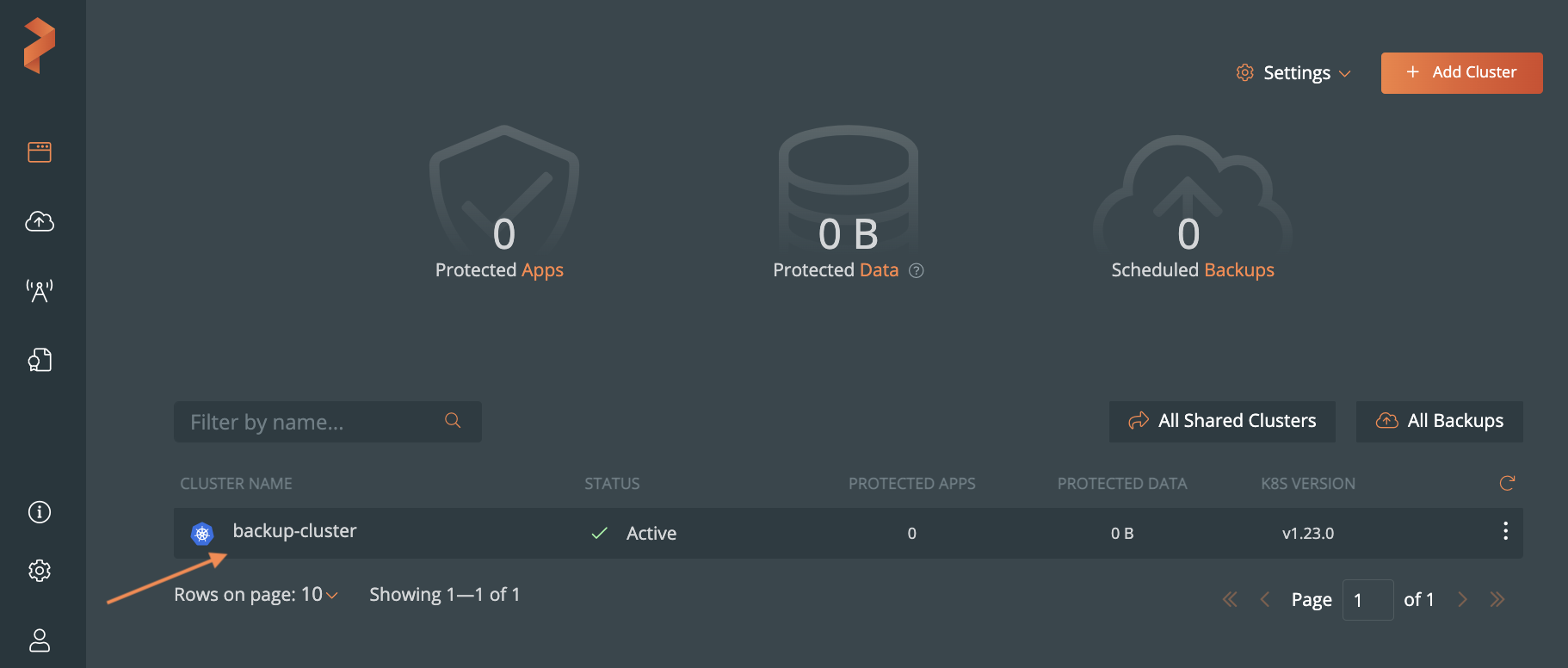Open the user profile icon in the sidebar

click(40, 640)
